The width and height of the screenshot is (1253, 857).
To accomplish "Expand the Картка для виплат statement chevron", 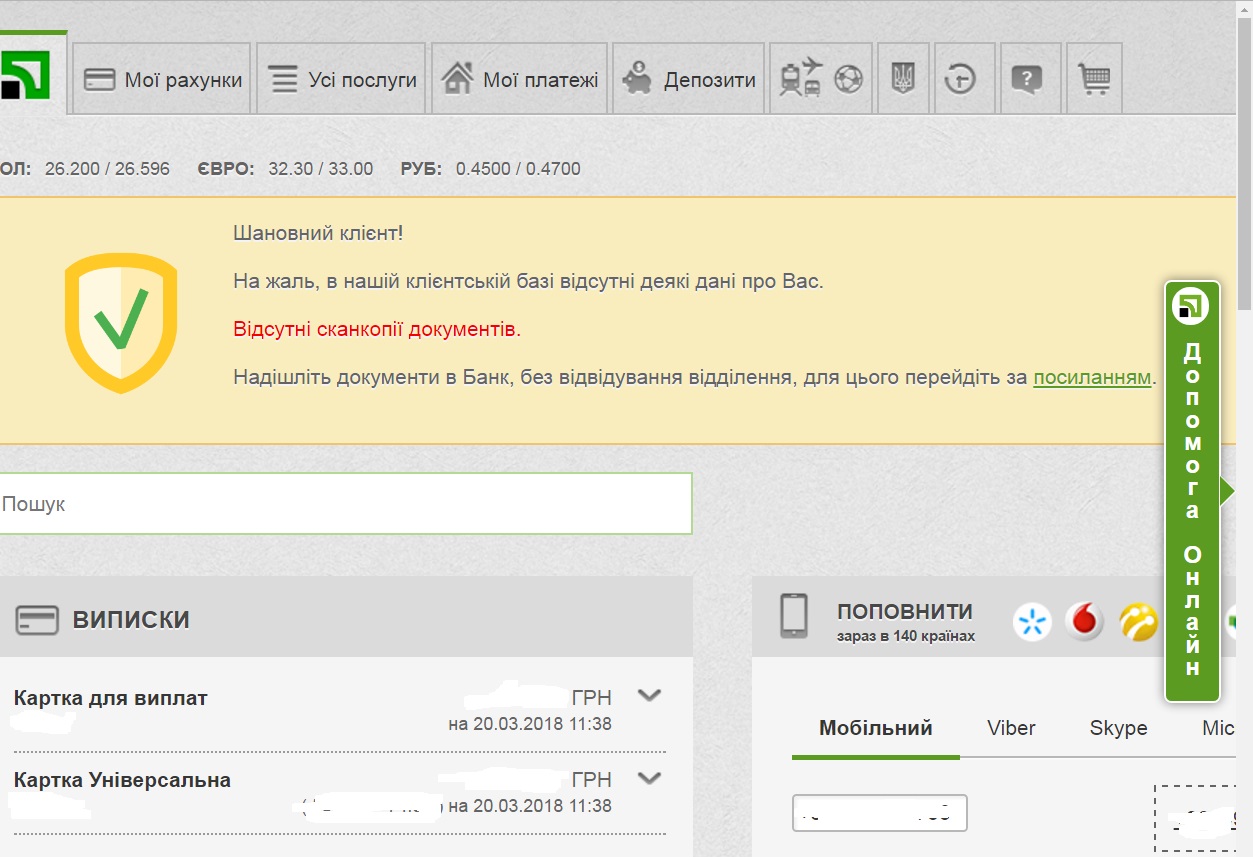I will (650, 695).
